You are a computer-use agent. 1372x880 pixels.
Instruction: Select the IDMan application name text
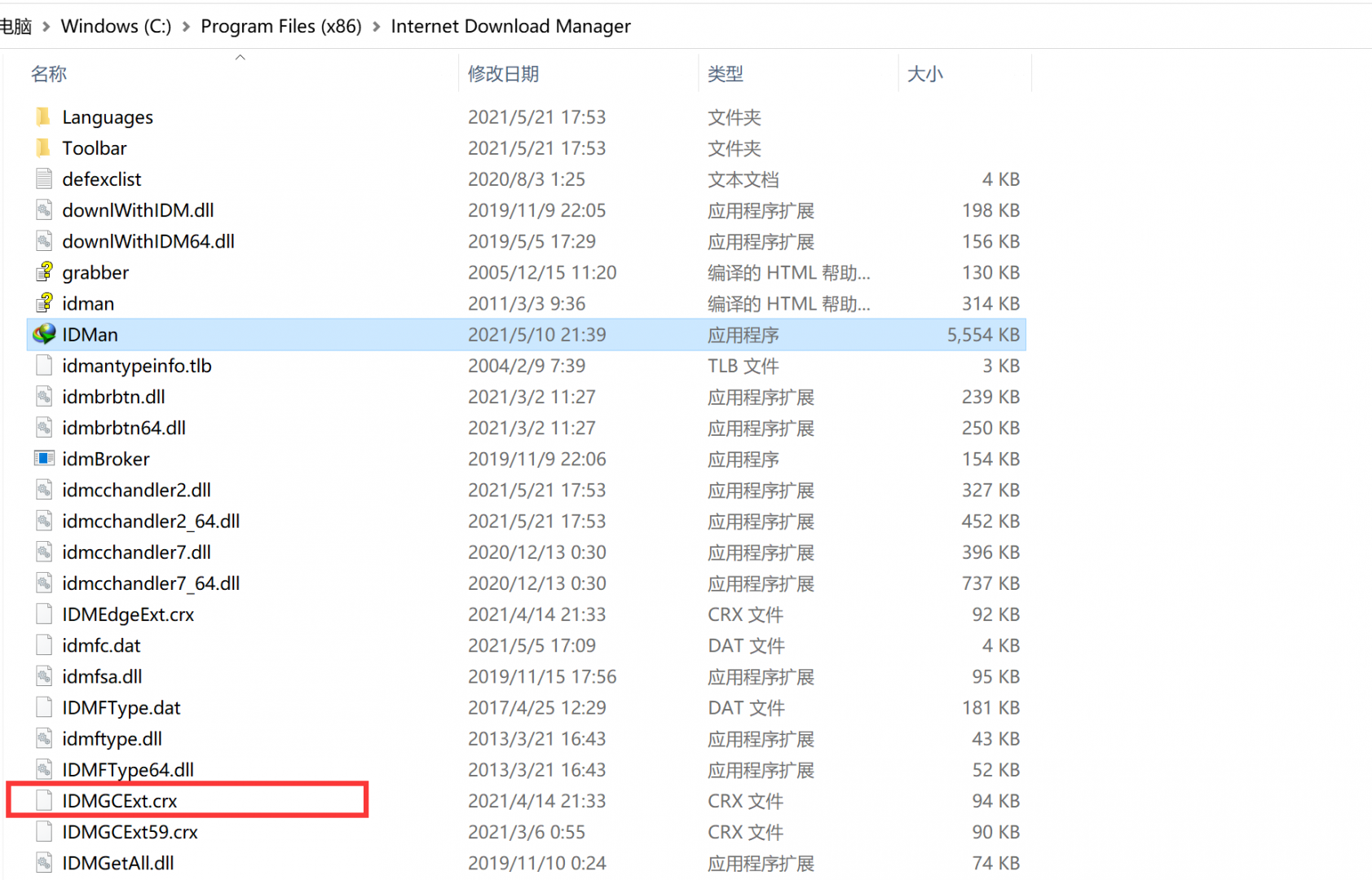(90, 335)
